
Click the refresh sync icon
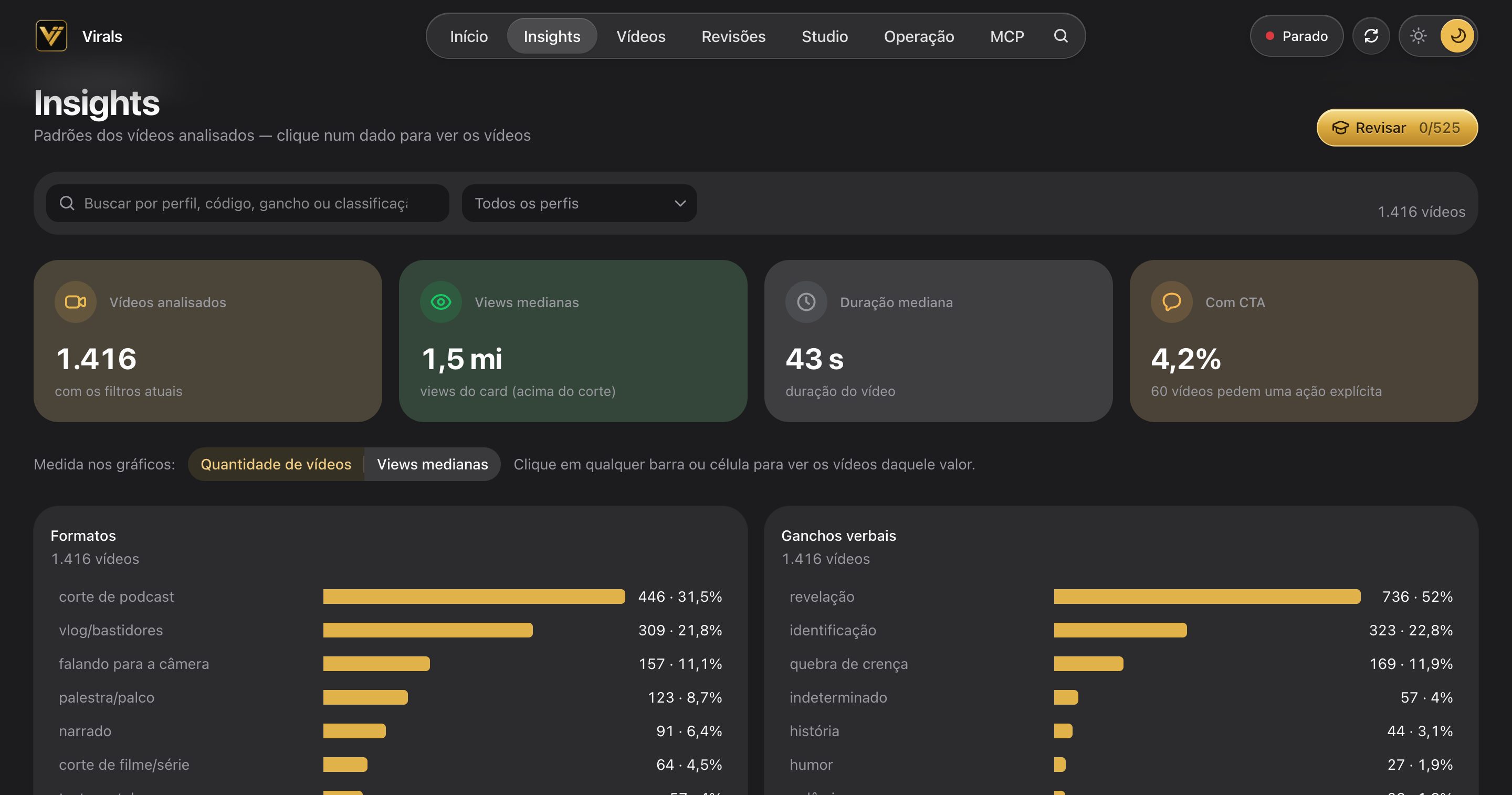(x=1371, y=36)
